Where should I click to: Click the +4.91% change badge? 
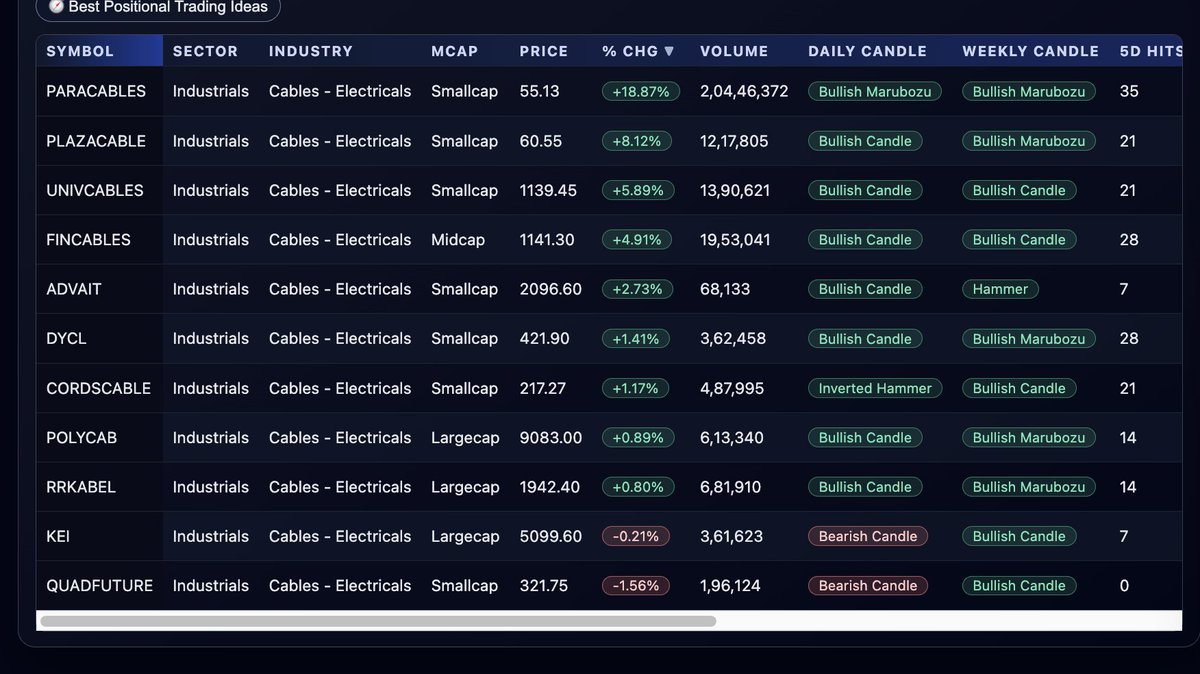(x=637, y=240)
